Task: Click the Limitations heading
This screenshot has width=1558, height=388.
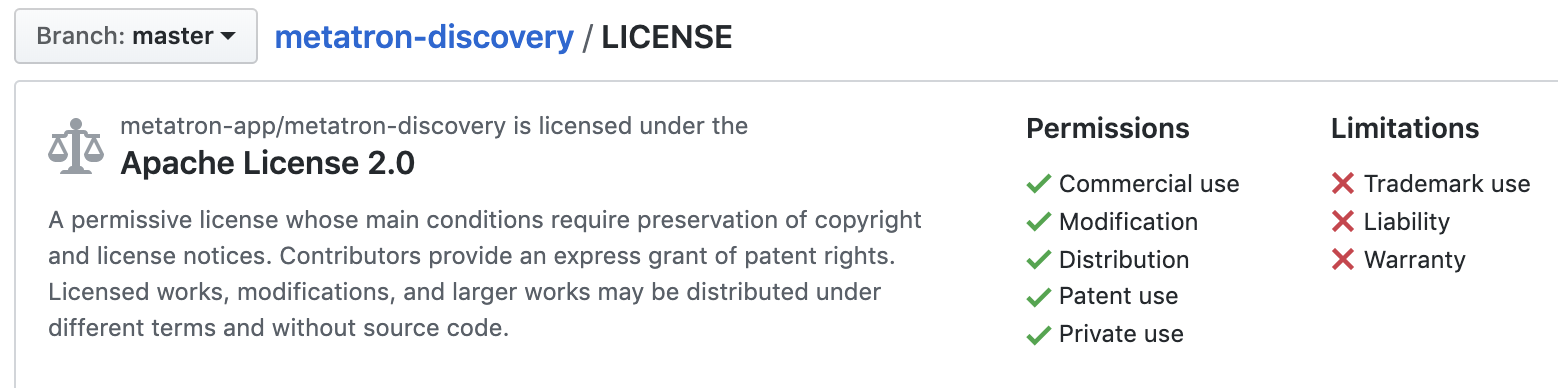Action: coord(1405,129)
